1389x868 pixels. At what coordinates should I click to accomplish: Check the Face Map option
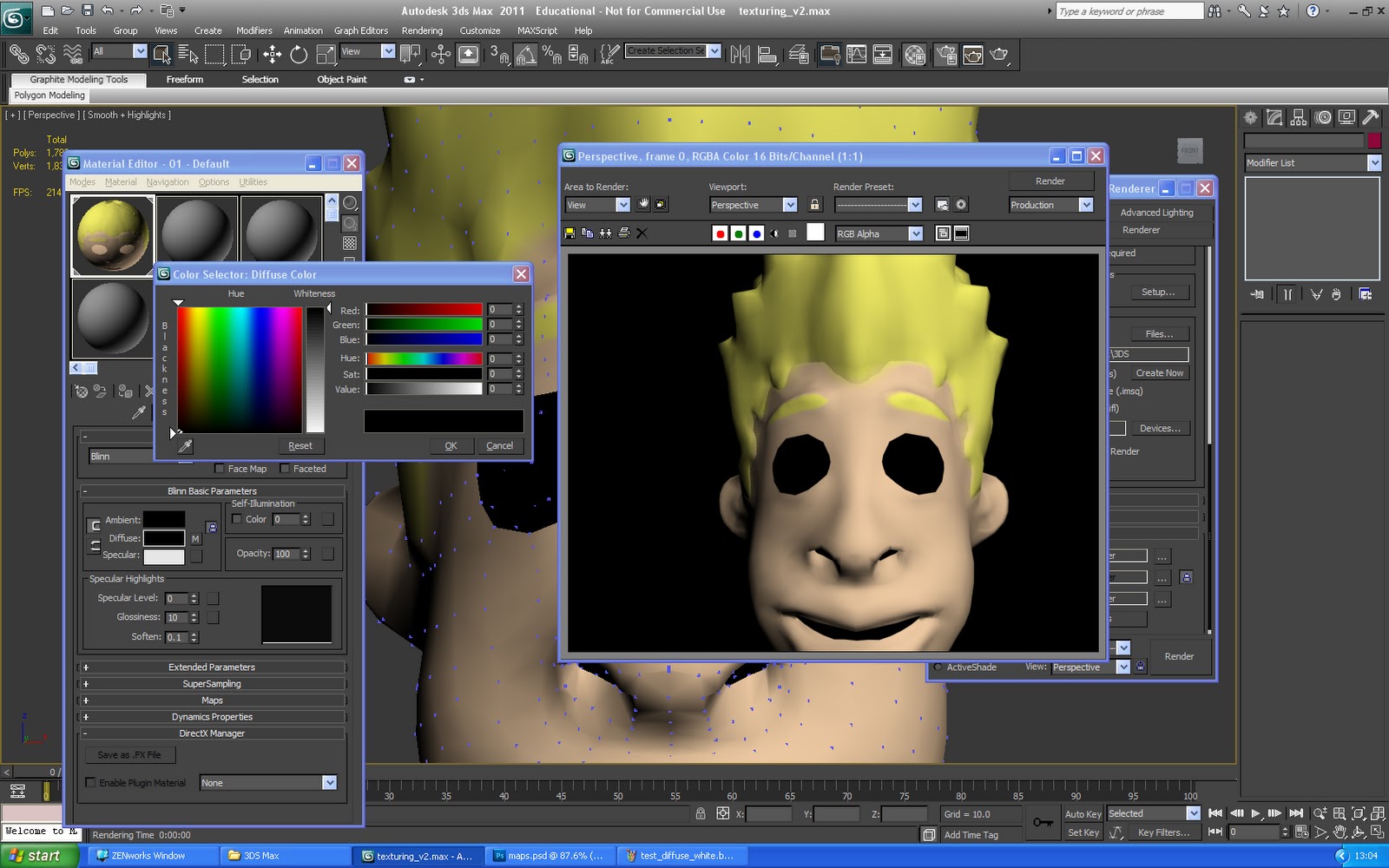(220, 469)
